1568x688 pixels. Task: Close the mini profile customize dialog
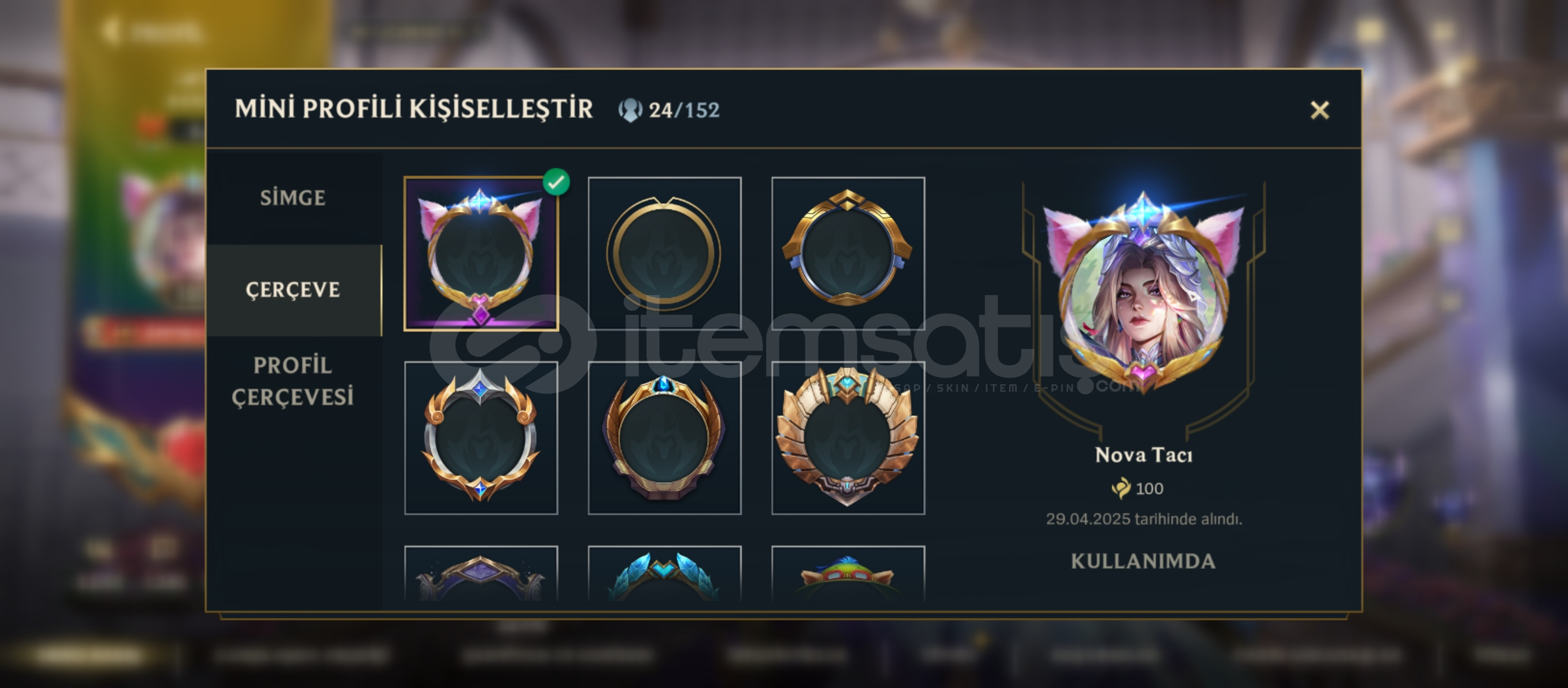pos(1319,110)
